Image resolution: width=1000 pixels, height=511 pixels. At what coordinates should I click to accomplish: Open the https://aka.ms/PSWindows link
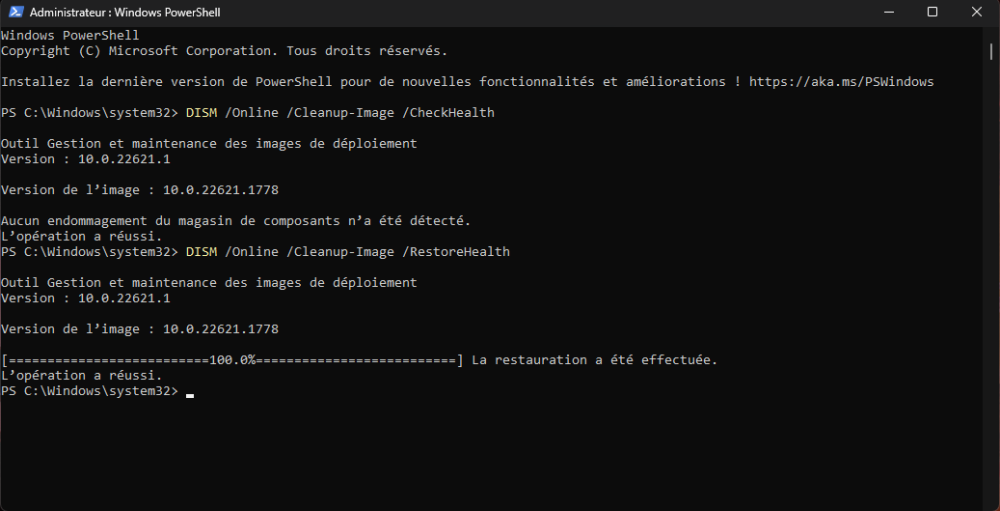(x=841, y=82)
